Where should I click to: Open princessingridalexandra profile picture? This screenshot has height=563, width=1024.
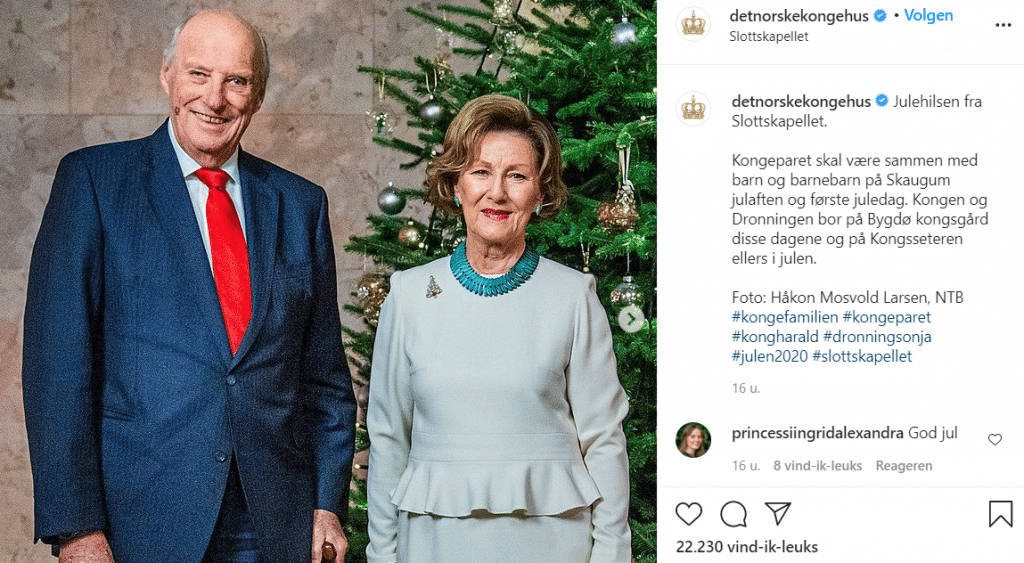(693, 440)
